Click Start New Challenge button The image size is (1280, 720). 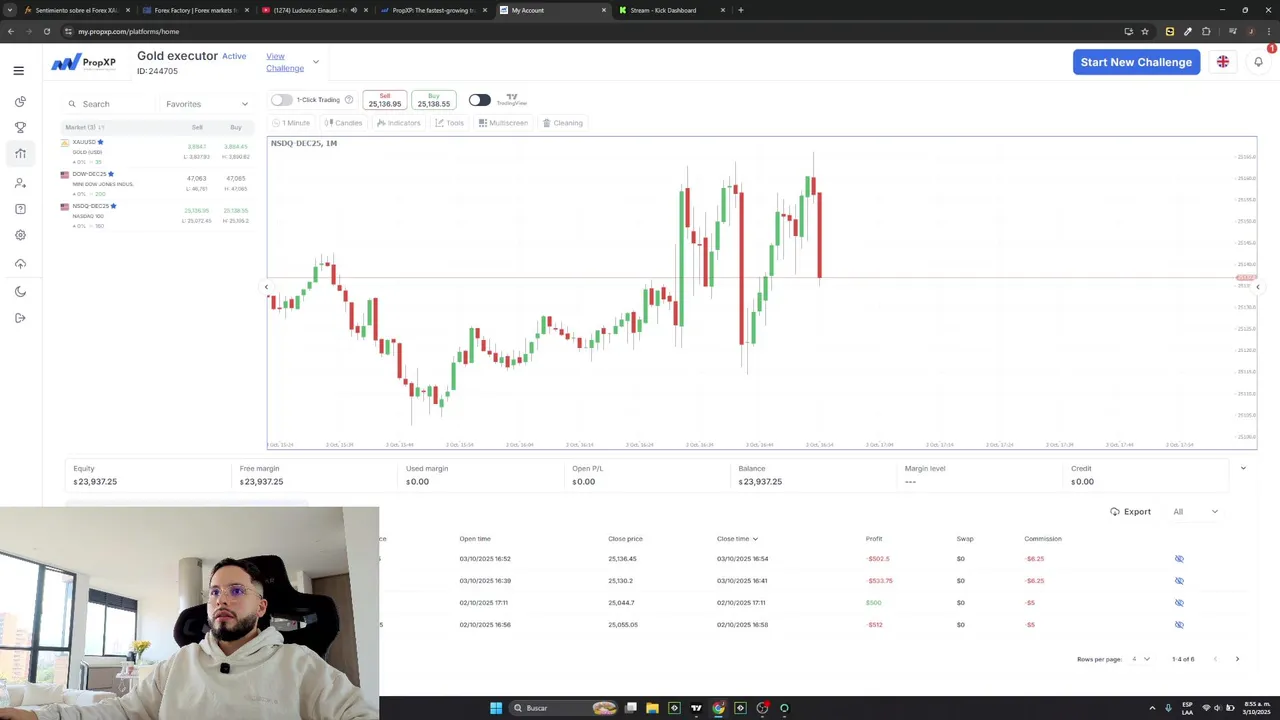[1136, 62]
